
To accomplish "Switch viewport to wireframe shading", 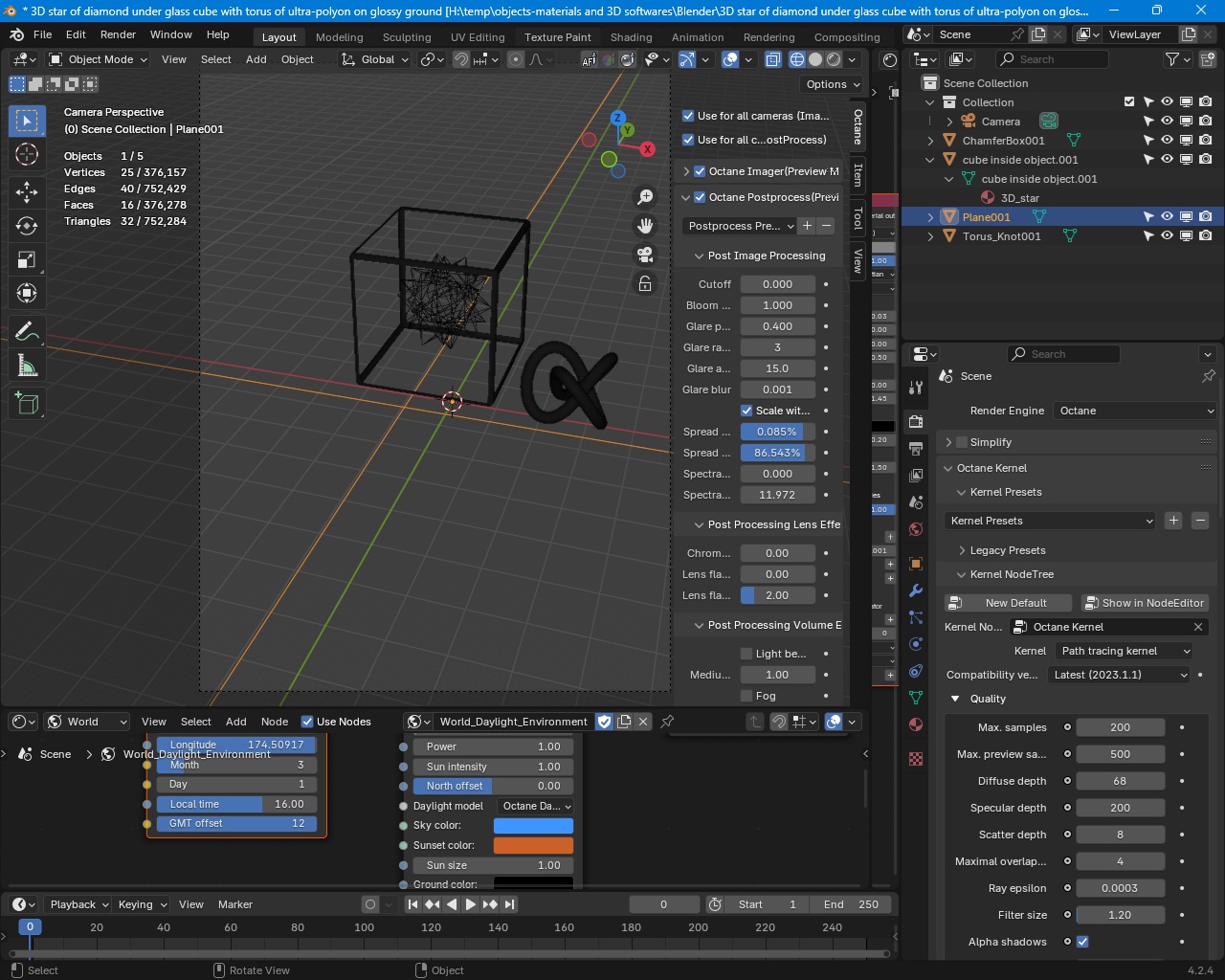I will click(797, 59).
